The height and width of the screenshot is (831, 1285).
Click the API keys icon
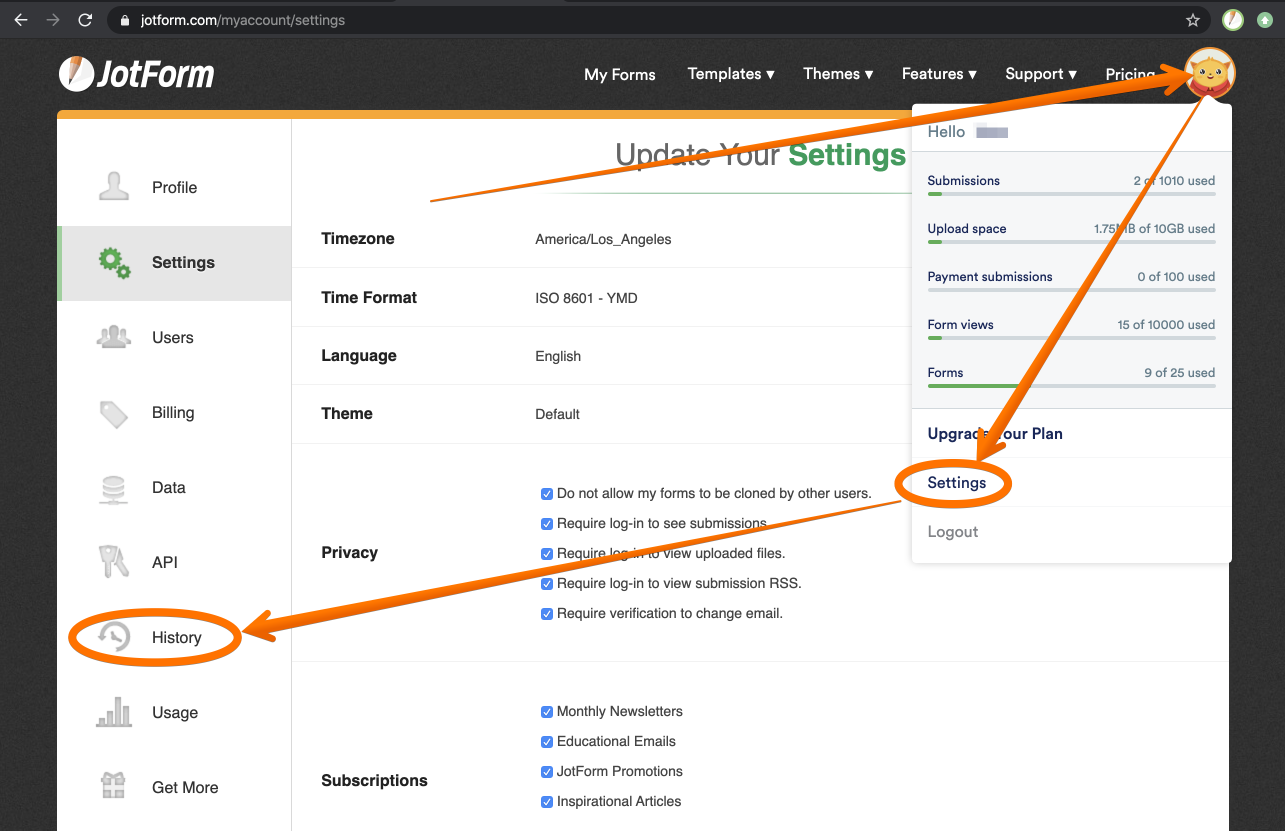(x=114, y=562)
